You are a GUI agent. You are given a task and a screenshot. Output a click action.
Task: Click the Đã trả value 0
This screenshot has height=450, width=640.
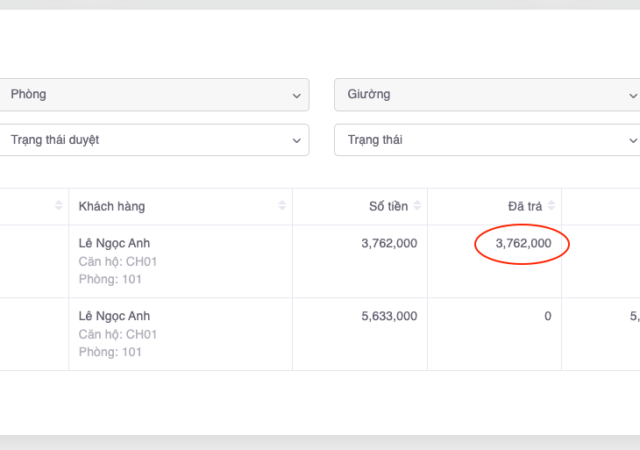click(547, 316)
